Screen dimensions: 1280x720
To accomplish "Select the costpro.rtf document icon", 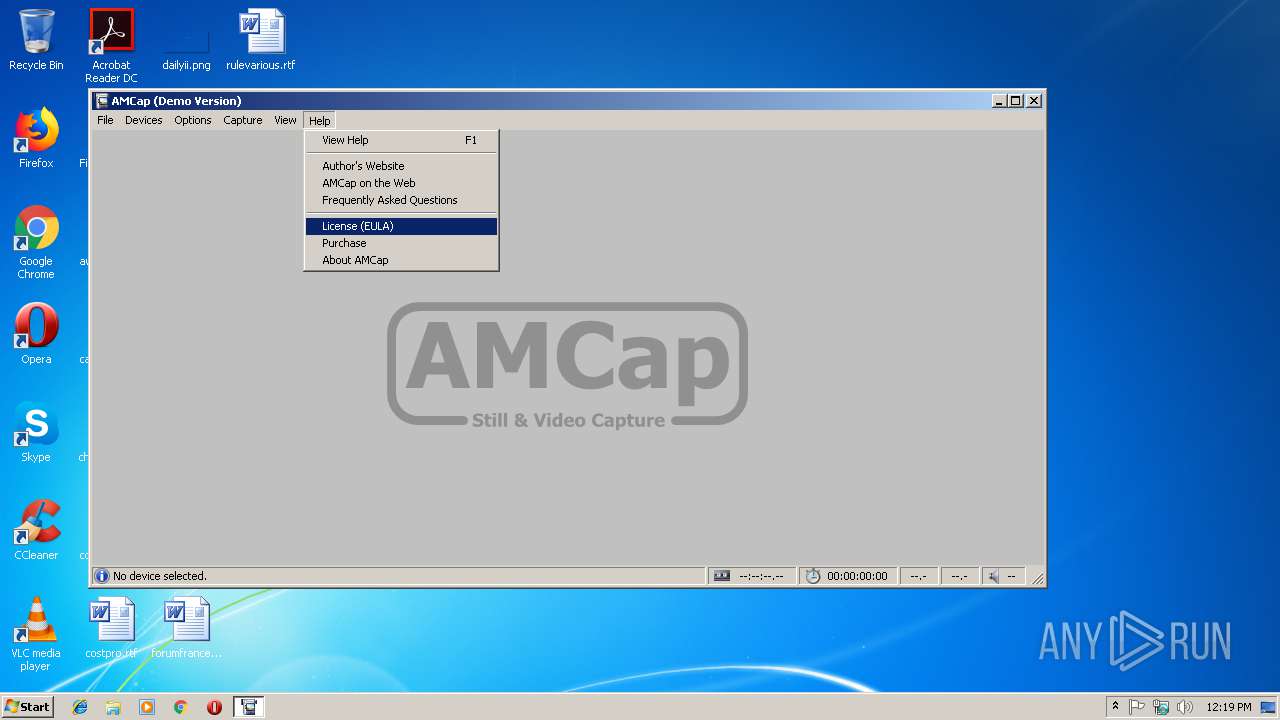I will tap(111, 628).
